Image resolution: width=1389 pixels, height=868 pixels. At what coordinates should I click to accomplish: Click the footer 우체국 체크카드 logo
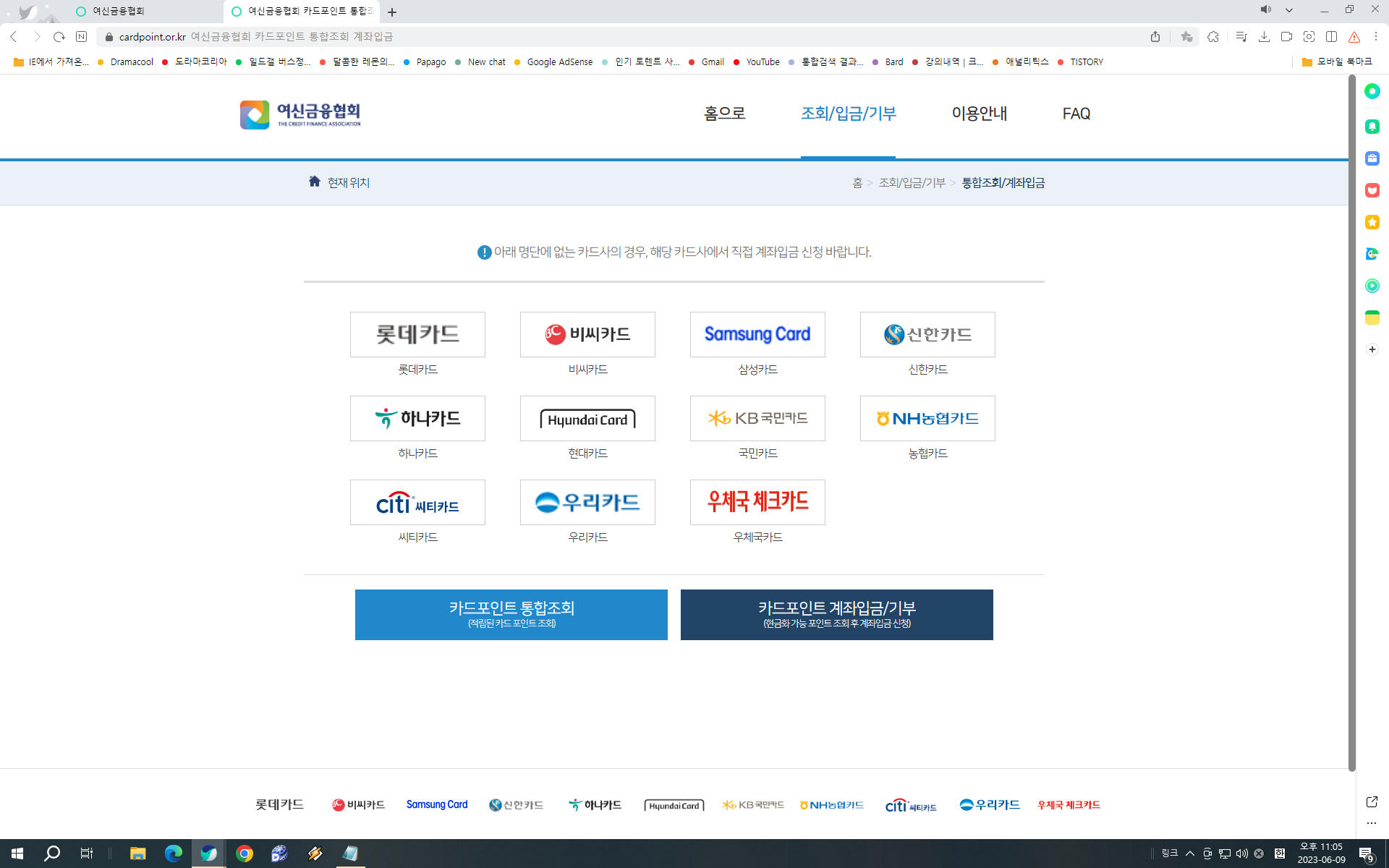pyautogui.click(x=1069, y=804)
